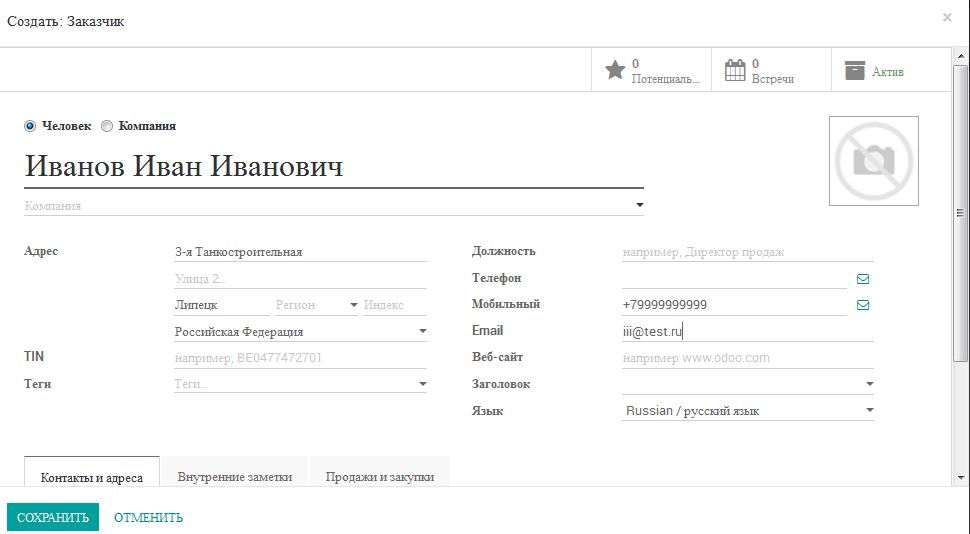Click the Email field iii@test.ru
The image size is (970, 534).
tap(747, 332)
